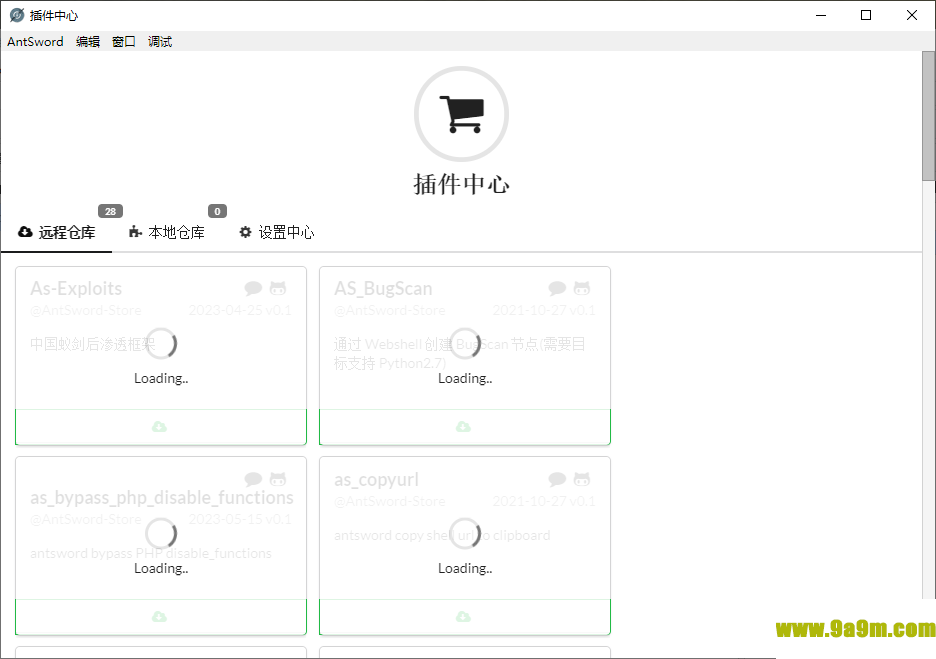
Task: Click the 插件中心 heading text
Action: (x=461, y=184)
